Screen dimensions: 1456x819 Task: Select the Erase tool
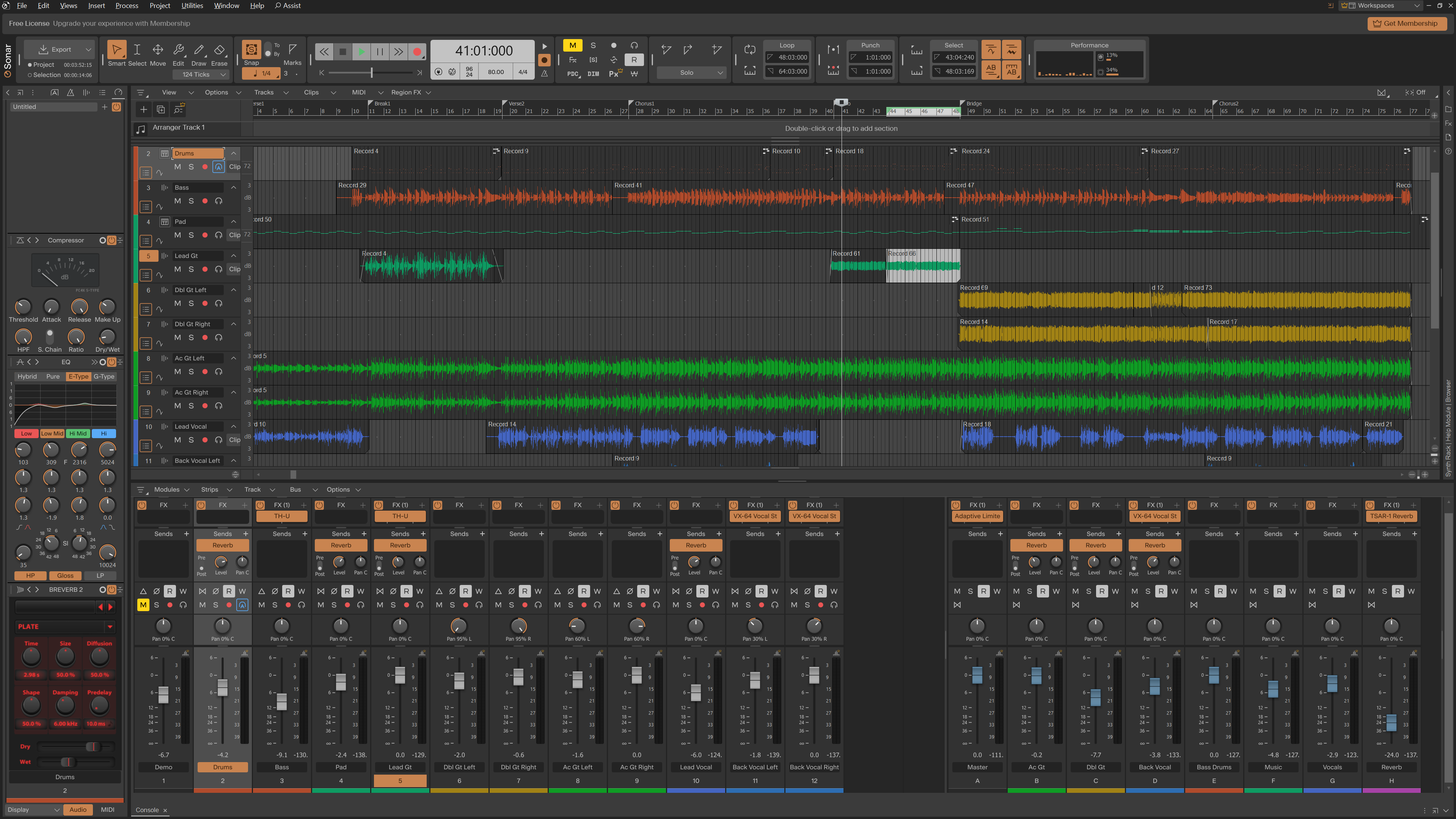point(219,50)
